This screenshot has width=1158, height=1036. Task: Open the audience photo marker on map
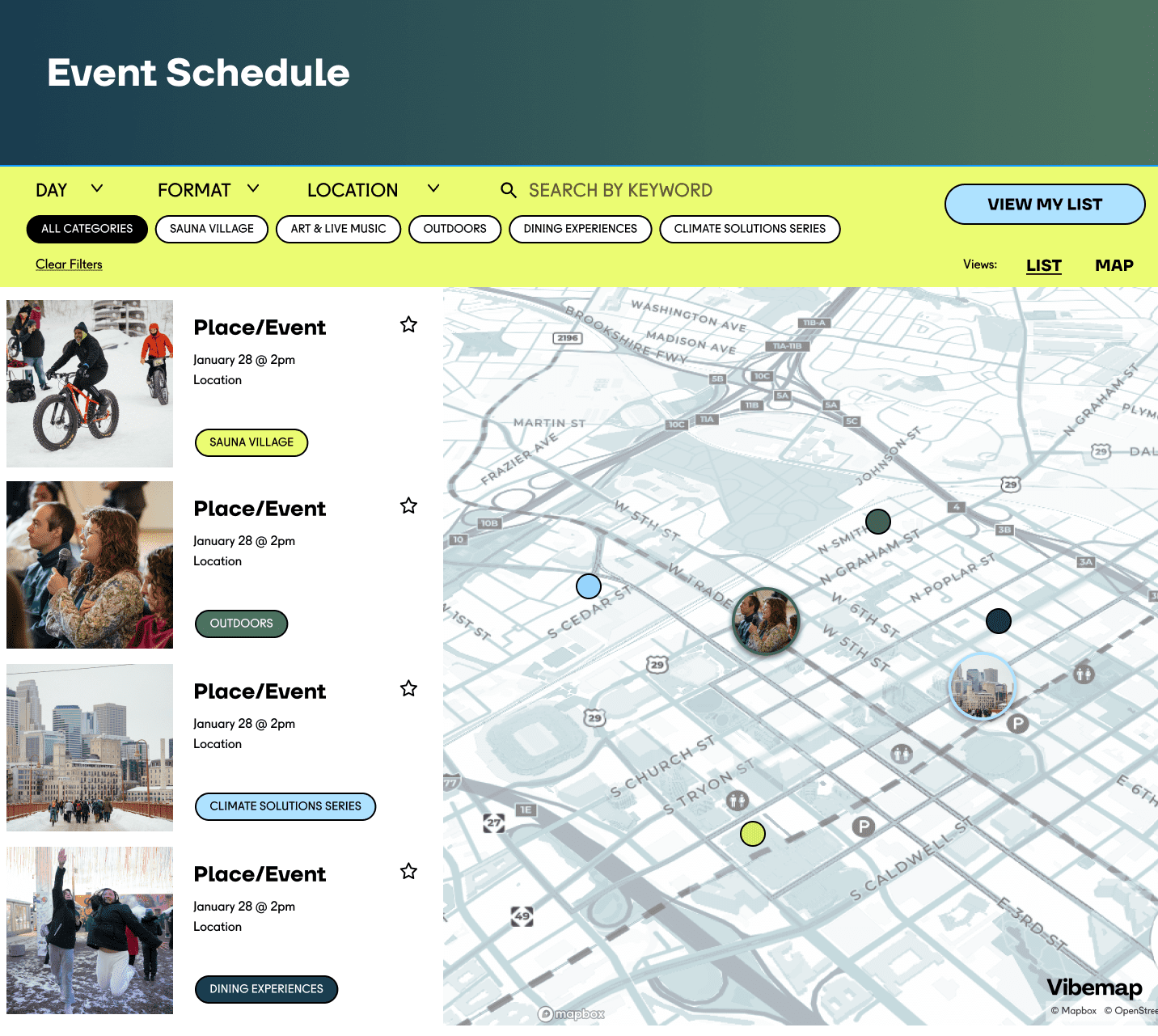[x=766, y=621]
